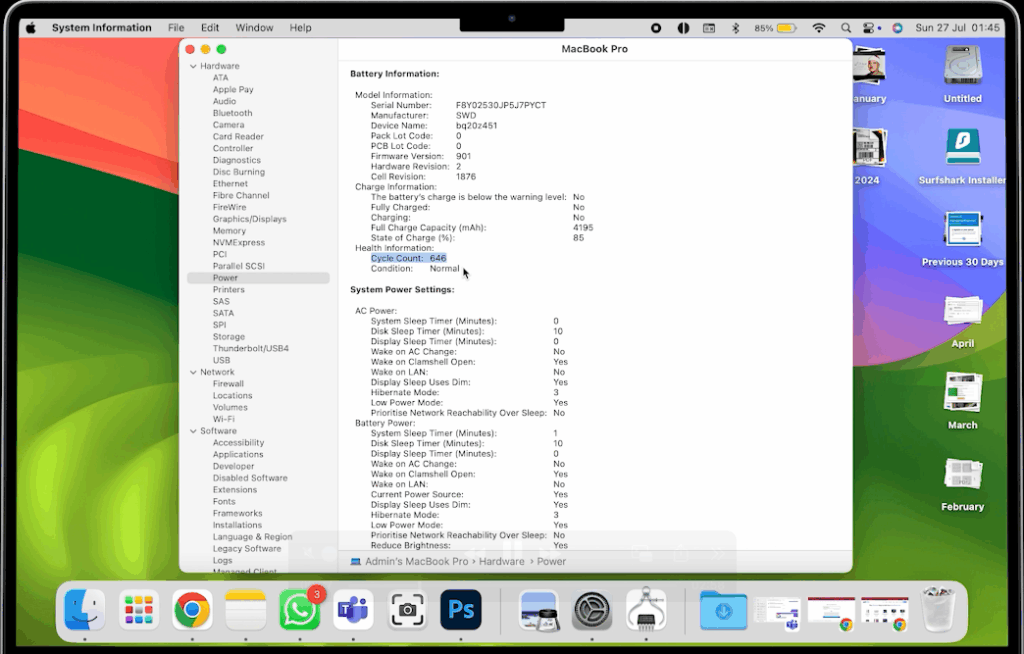Open WhatsApp from the dock
The height and width of the screenshot is (654, 1024).
click(299, 609)
